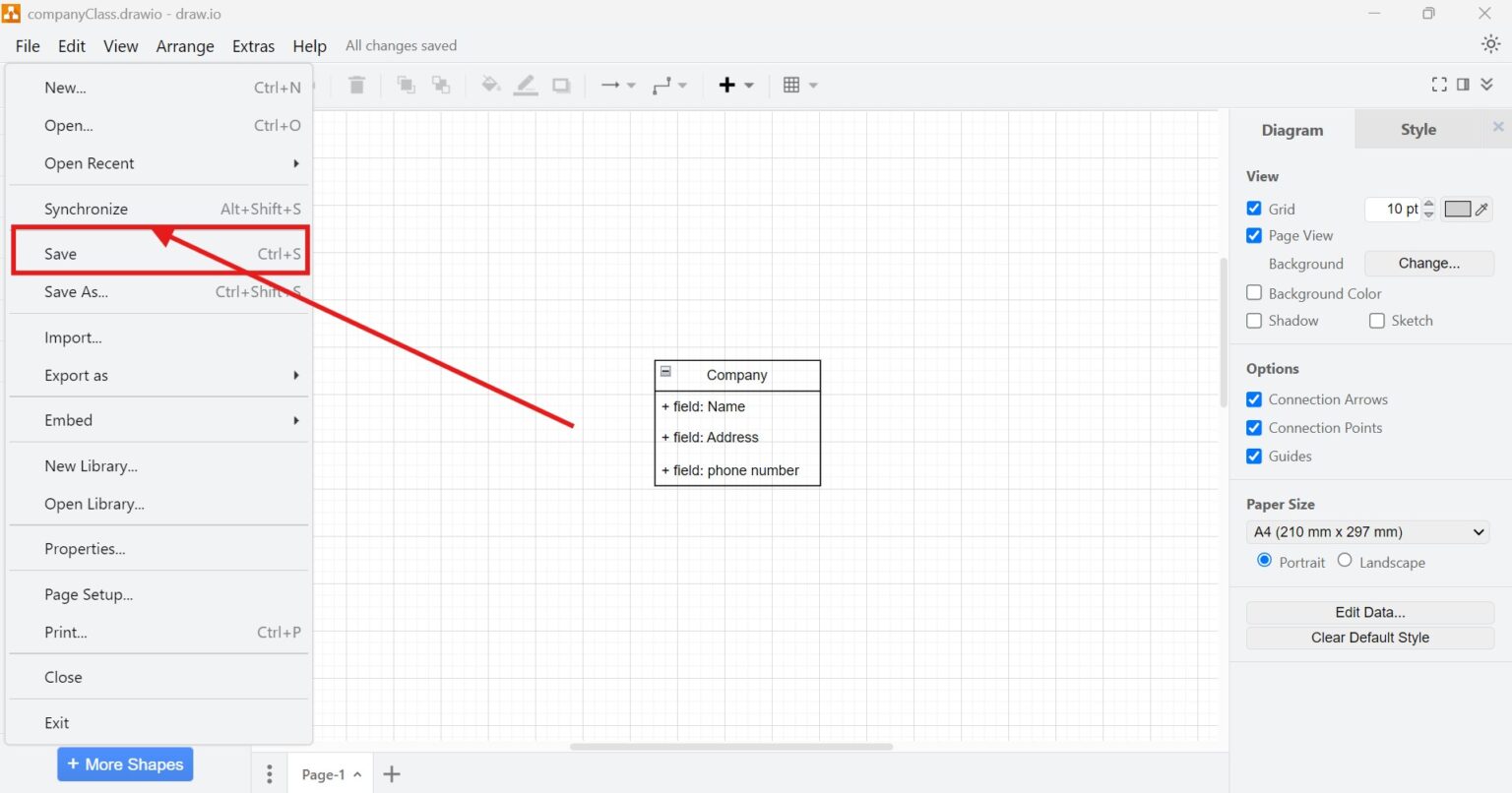1512x793 pixels.
Task: Select the Delete tool in the toolbar
Action: [356, 85]
